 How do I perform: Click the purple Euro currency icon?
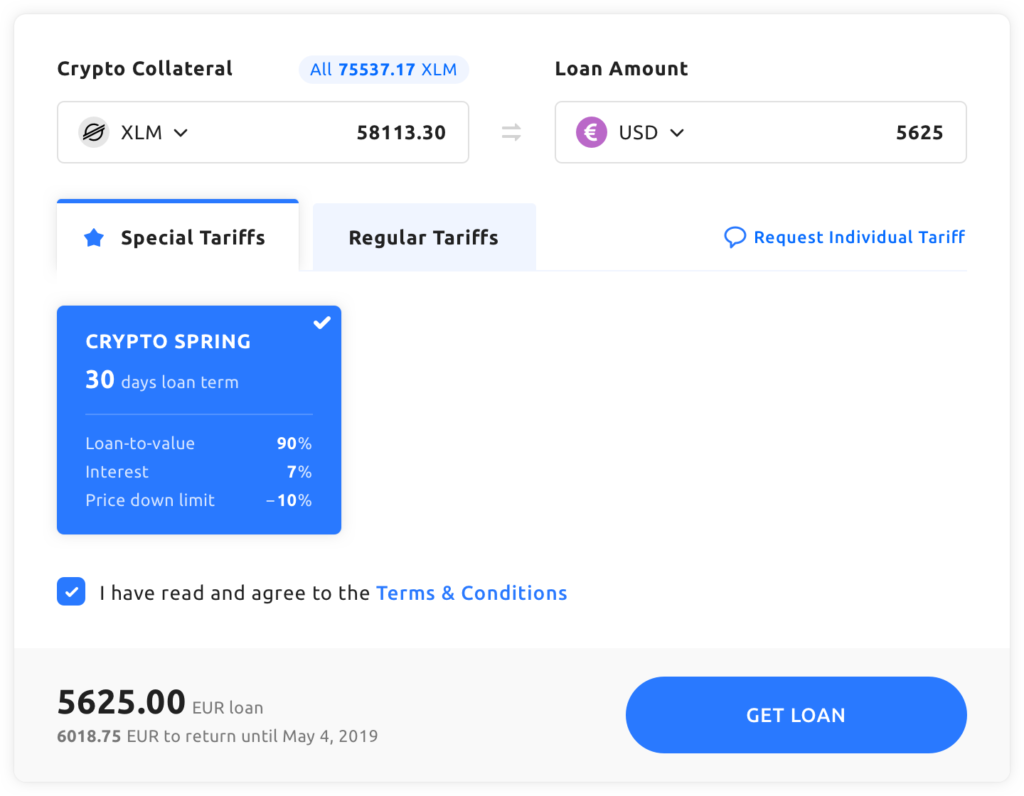click(591, 132)
